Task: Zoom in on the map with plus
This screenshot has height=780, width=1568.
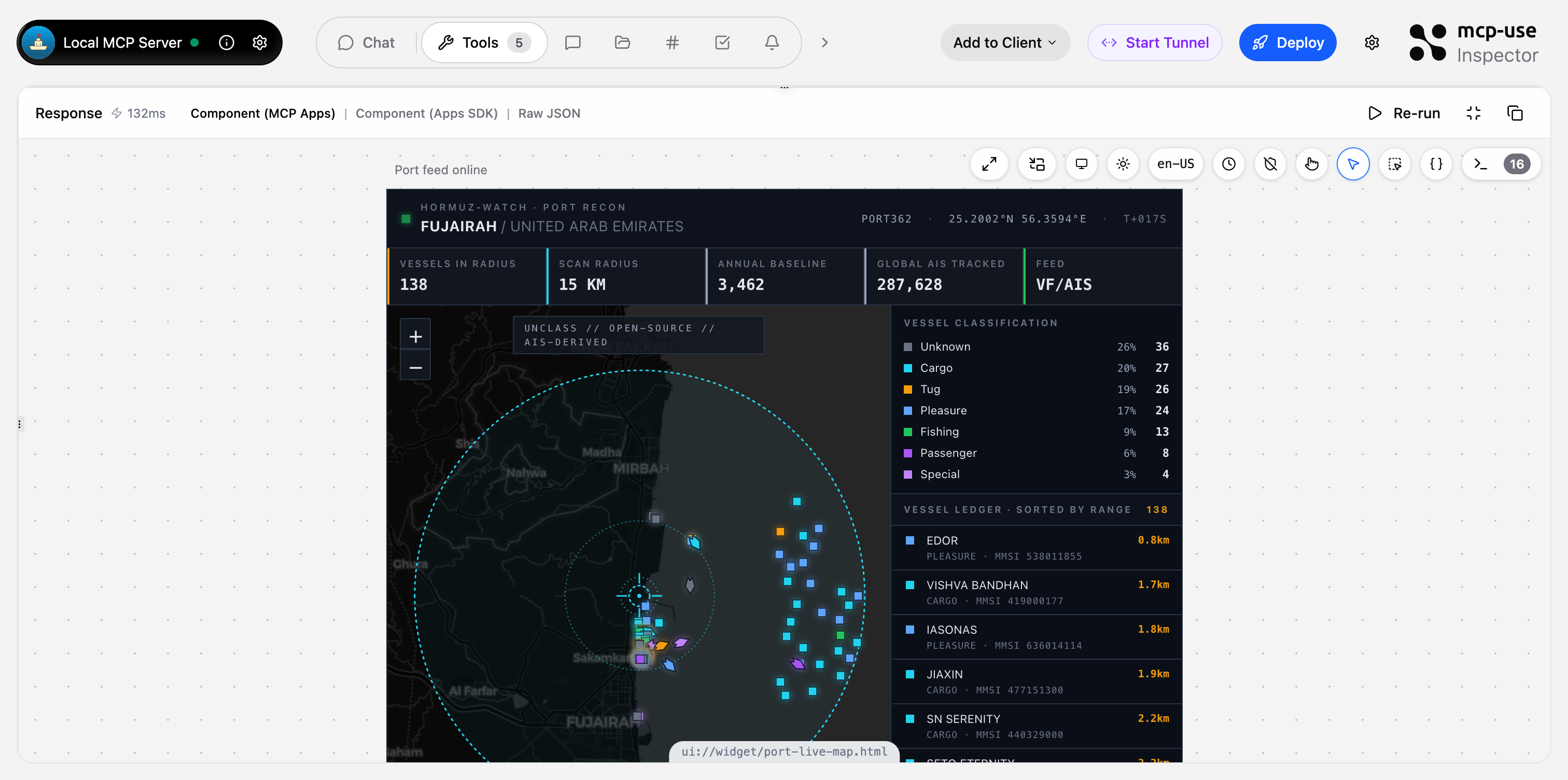Action: 415,336
